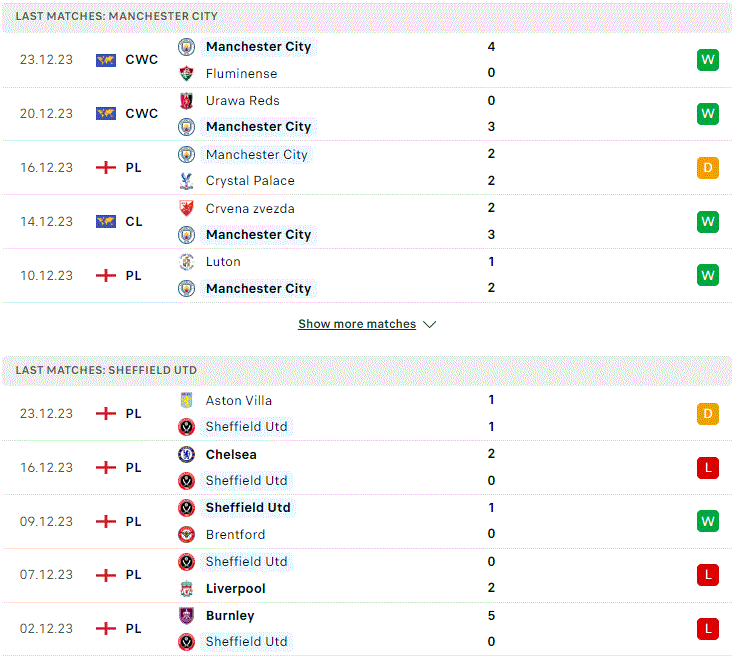Click the Aston Villa badge icon
This screenshot has height=657, width=743.
point(187,400)
